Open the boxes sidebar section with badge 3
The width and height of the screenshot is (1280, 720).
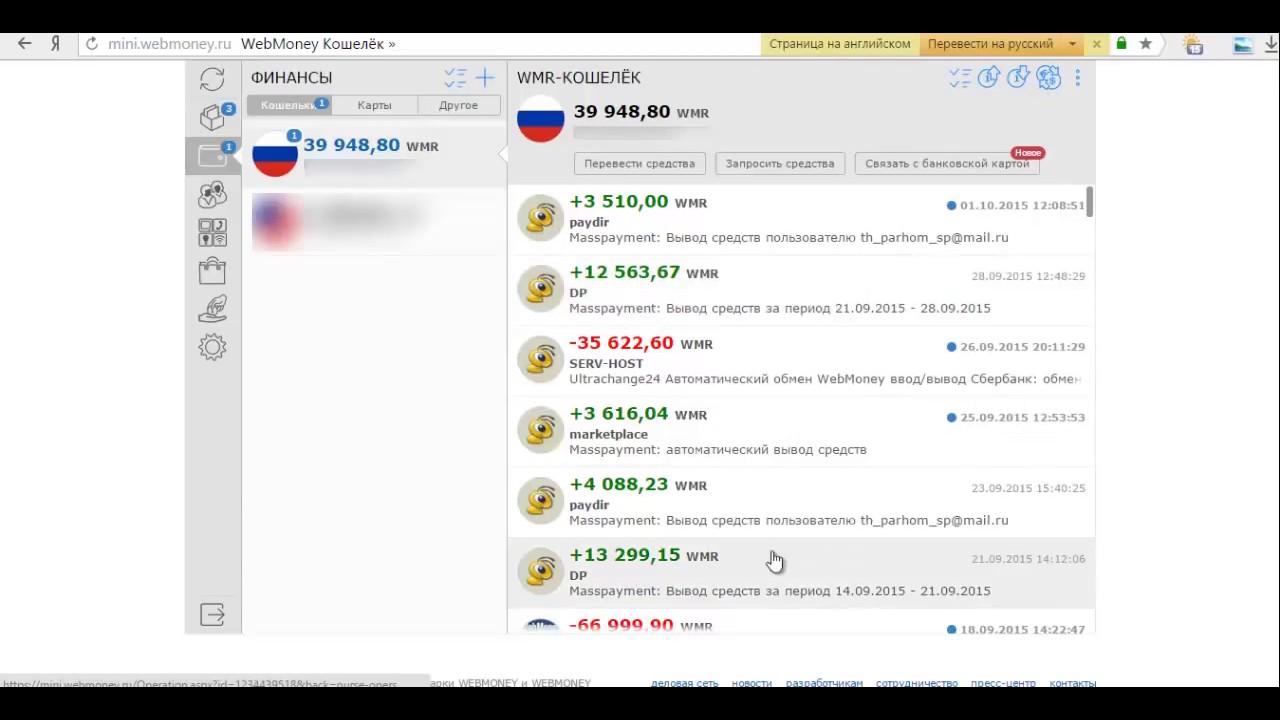point(212,117)
